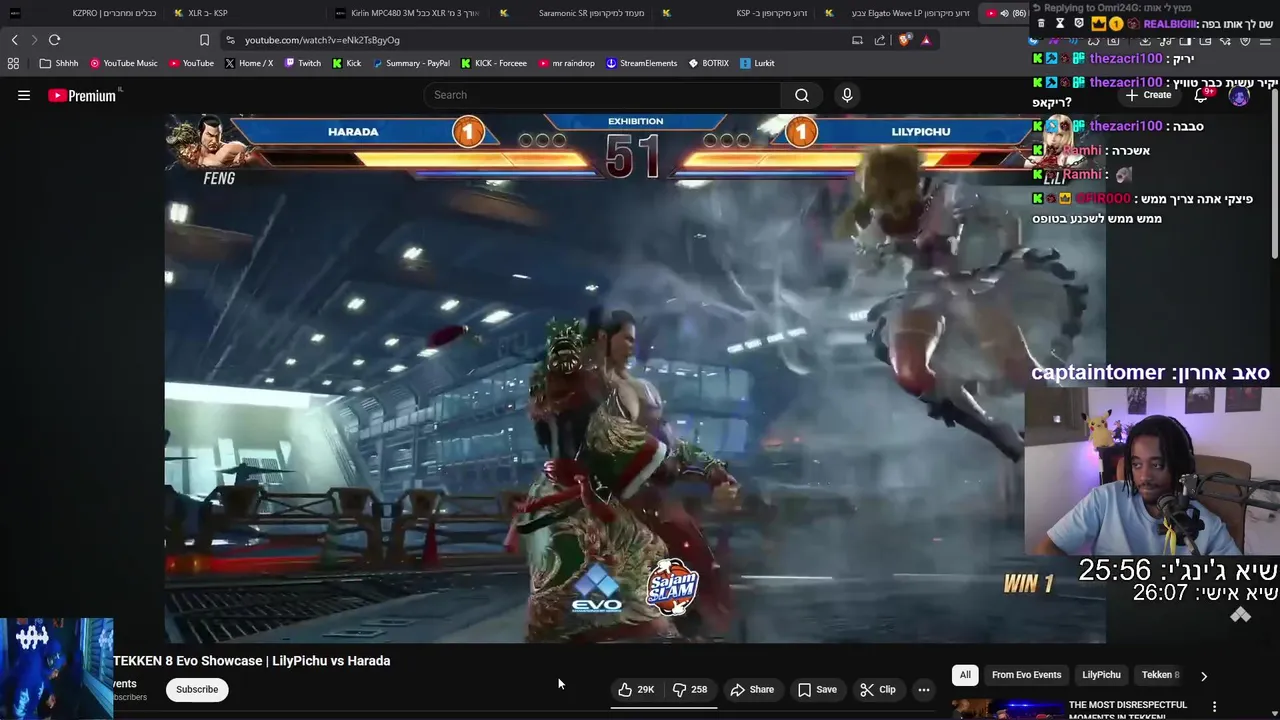Open the YouTube guide hamburger menu

[x=24, y=95]
